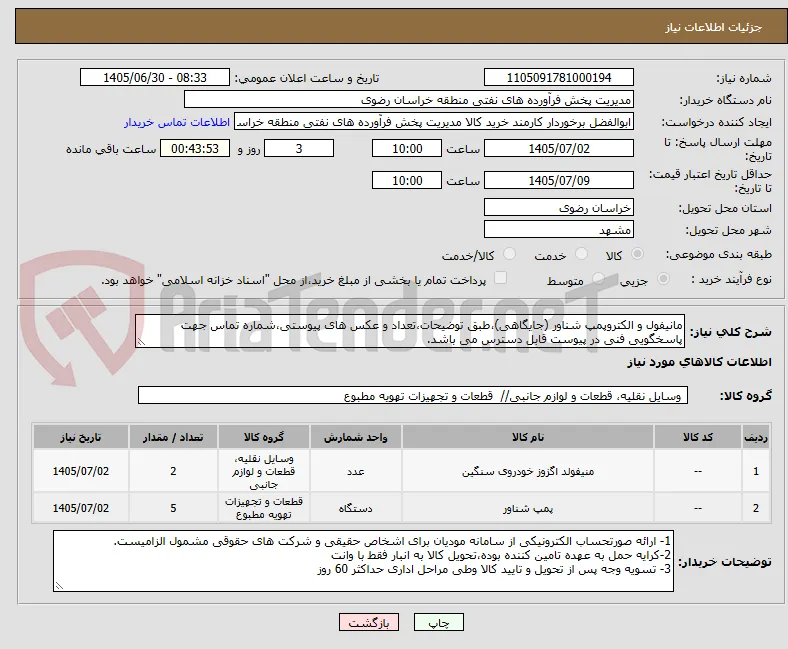Toggle the اسناد خزانه اسلامی payment checkbox
The width and height of the screenshot is (788, 649).
501,278
